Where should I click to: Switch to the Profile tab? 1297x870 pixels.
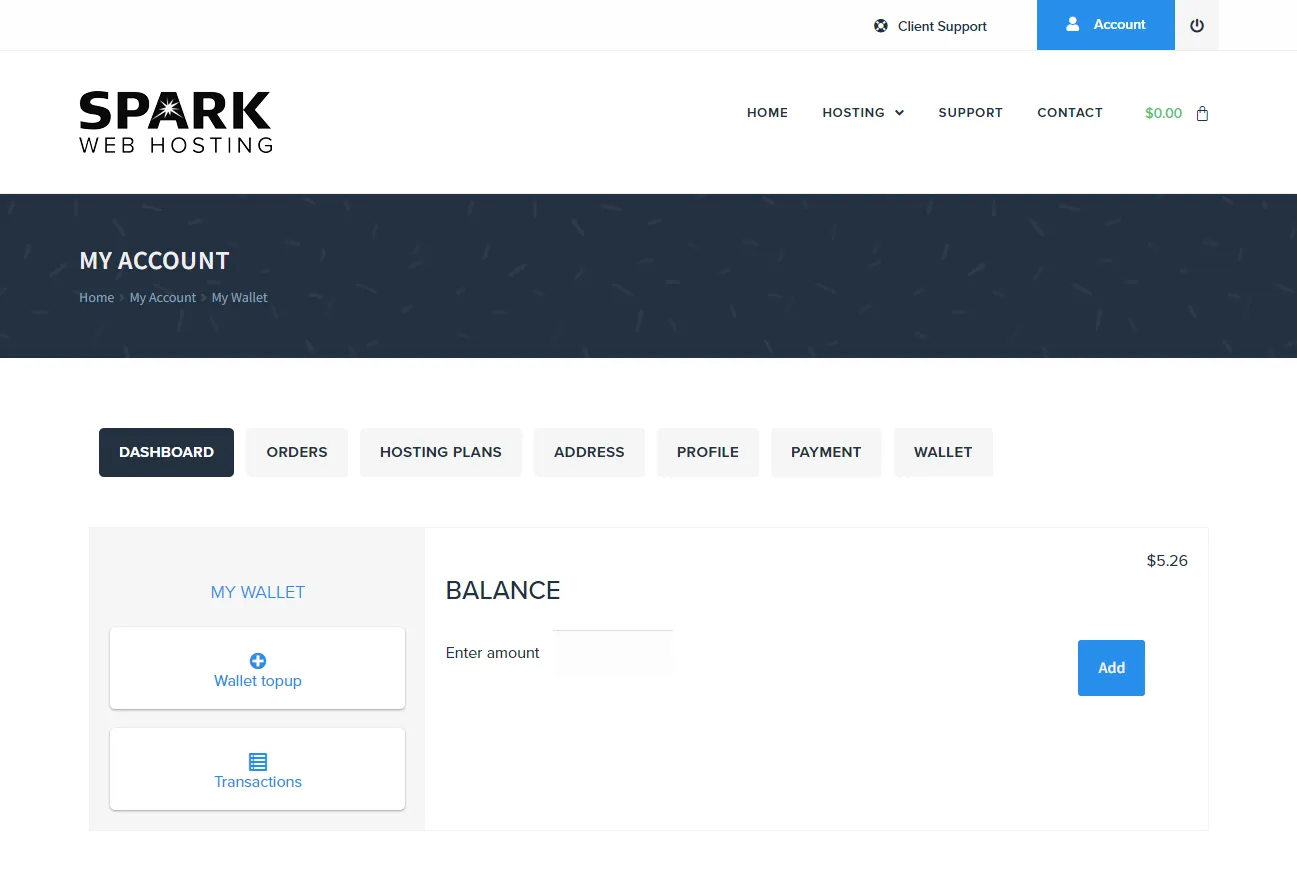tap(707, 452)
